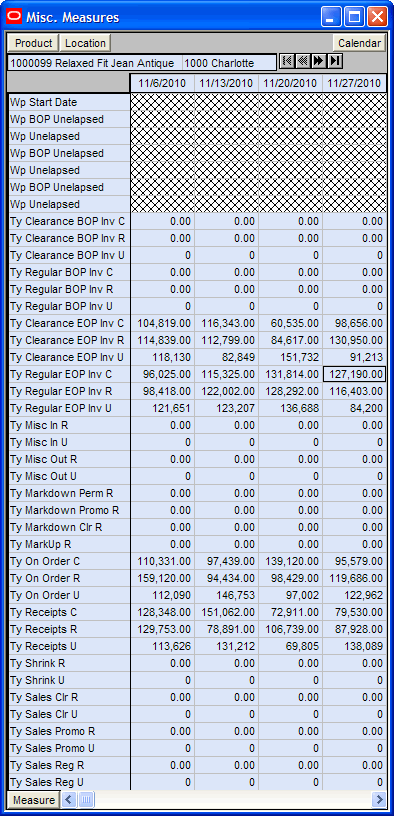Click cell value 146,753
Image resolution: width=394 pixels, height=816 pixels.
pos(226,595)
